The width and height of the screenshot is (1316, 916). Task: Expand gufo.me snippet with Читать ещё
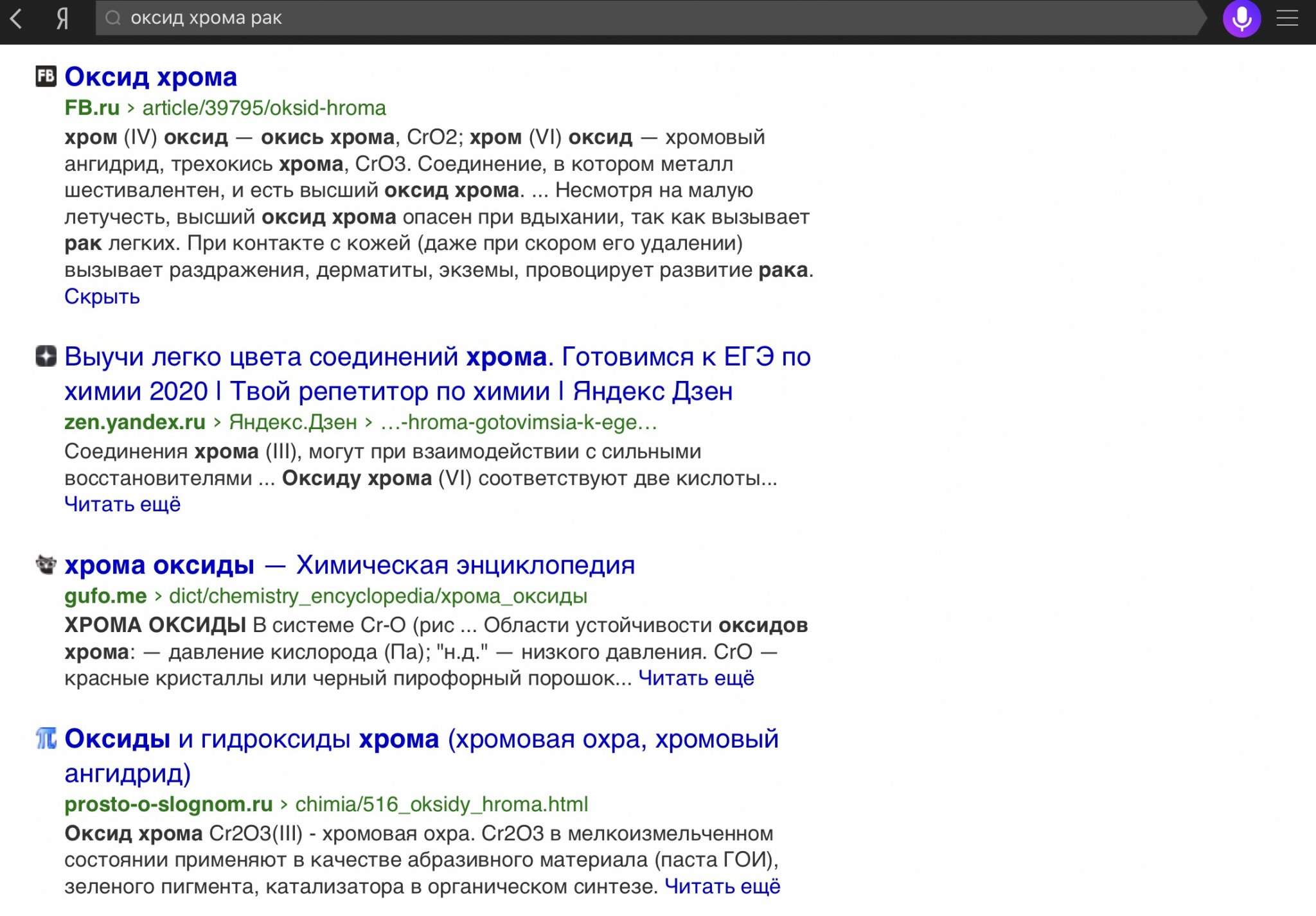coord(696,678)
